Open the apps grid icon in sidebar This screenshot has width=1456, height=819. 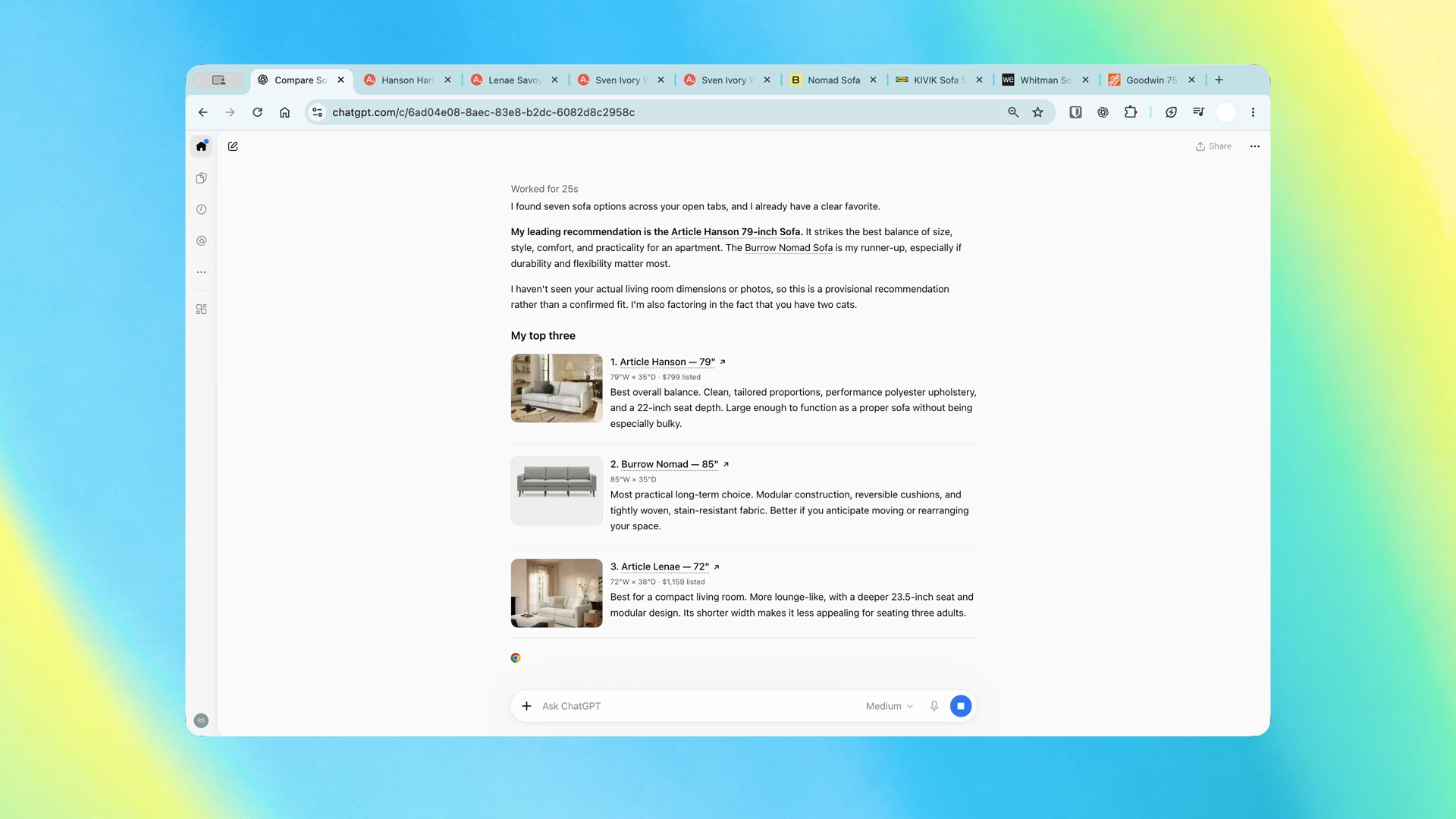[x=201, y=309]
